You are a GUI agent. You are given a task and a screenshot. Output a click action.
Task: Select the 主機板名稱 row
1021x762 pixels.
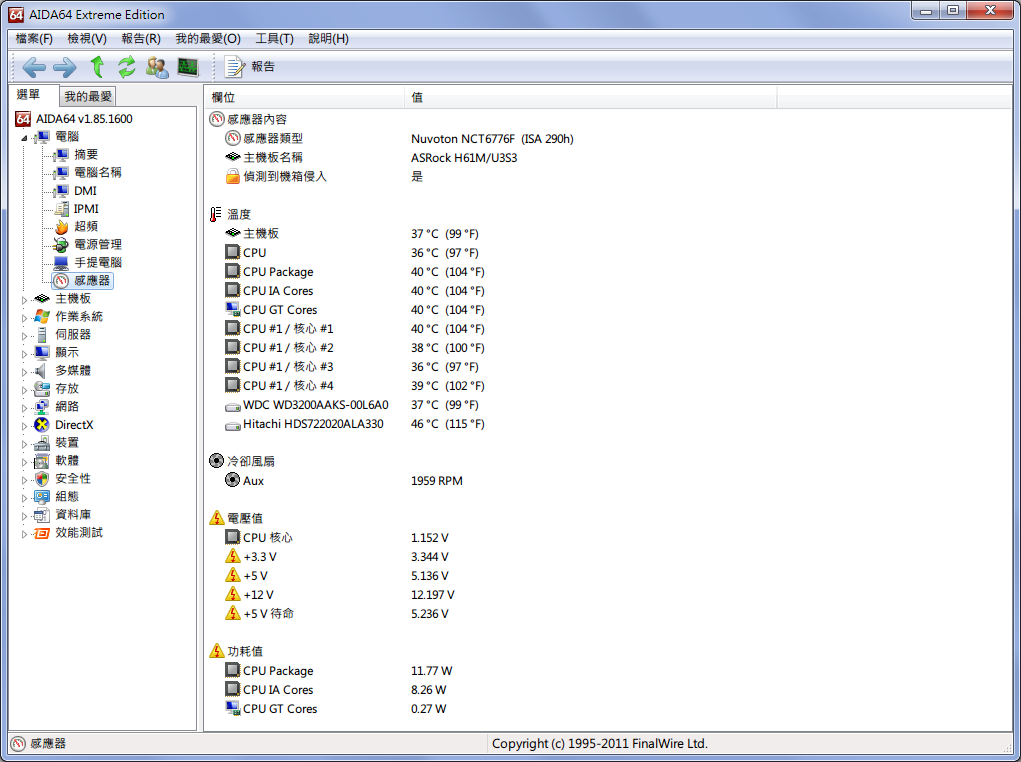[371, 157]
